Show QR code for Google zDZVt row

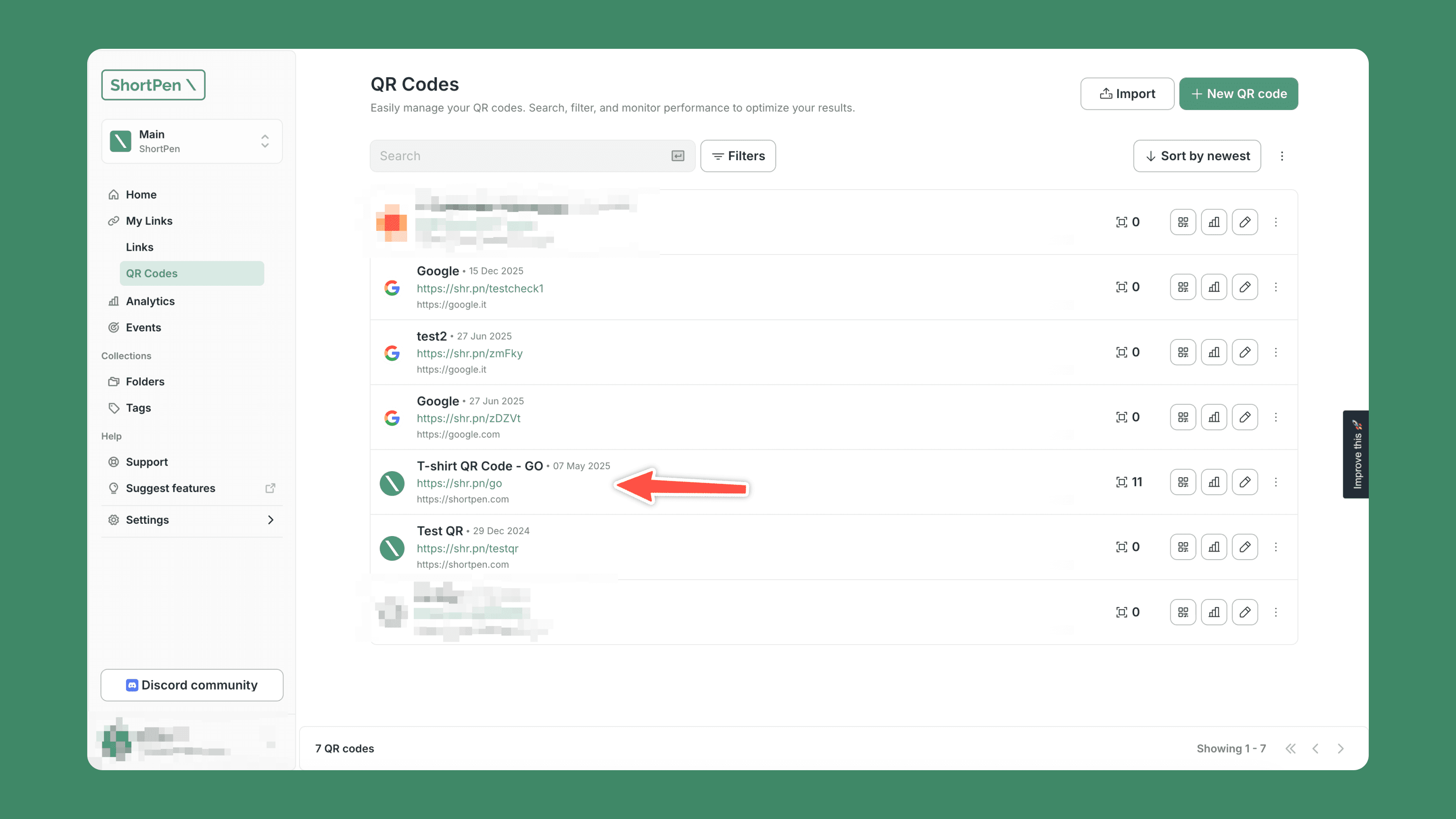pyautogui.click(x=1183, y=417)
